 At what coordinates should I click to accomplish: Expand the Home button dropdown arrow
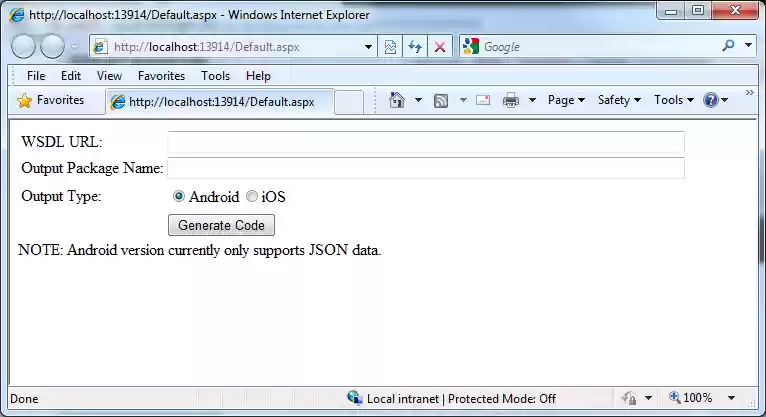418,100
